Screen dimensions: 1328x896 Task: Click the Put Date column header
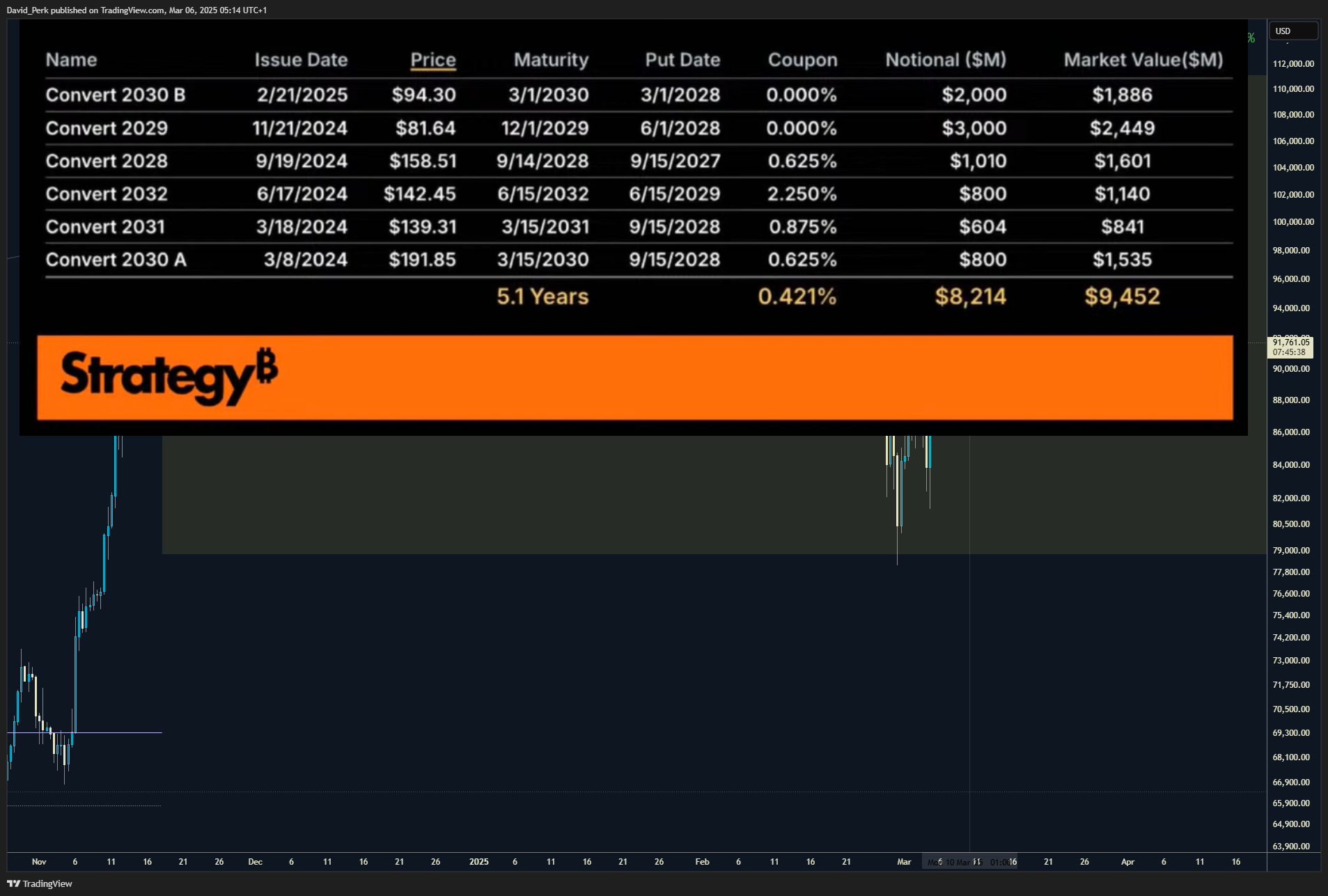tap(682, 60)
